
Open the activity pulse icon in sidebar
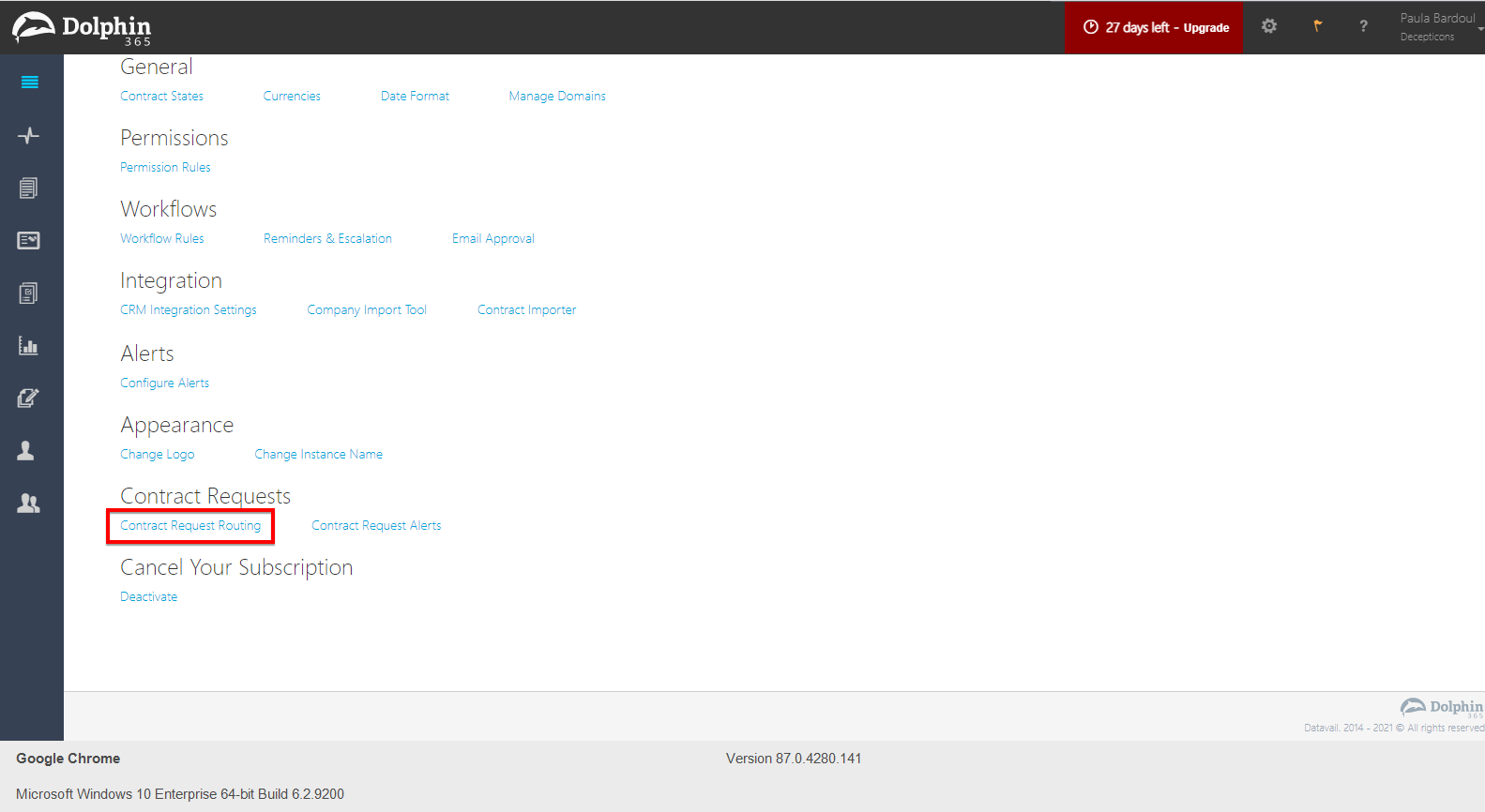pos(29,136)
